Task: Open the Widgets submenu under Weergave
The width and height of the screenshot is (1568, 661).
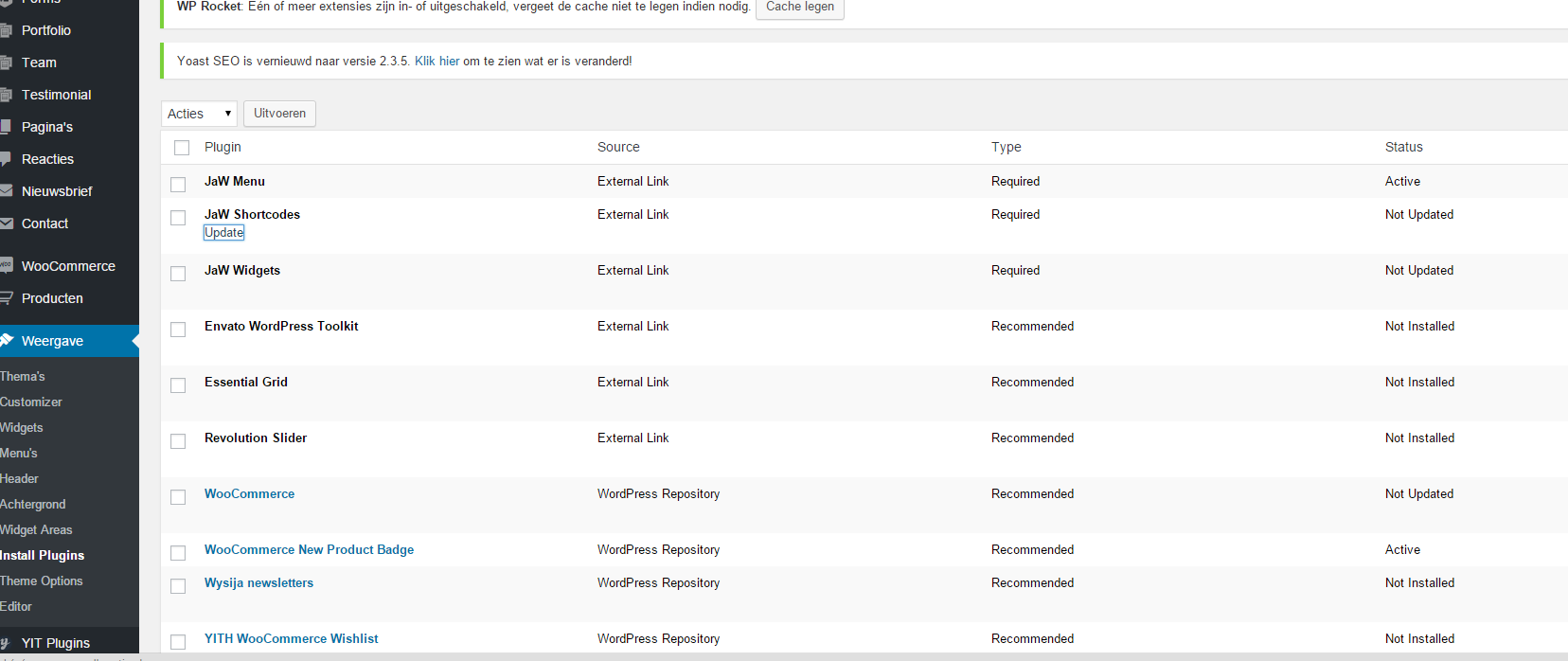Action: coord(22,427)
